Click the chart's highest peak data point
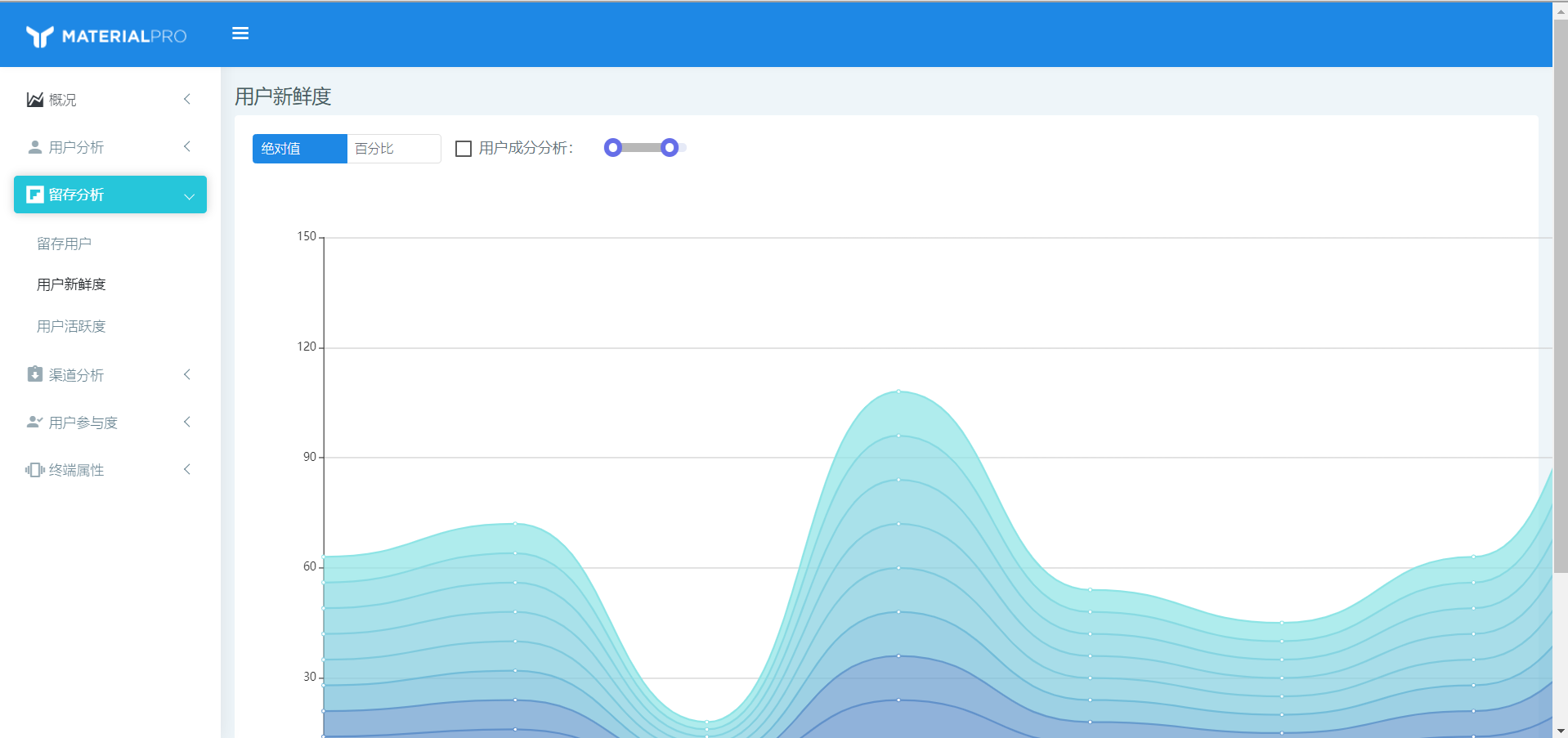 click(898, 391)
